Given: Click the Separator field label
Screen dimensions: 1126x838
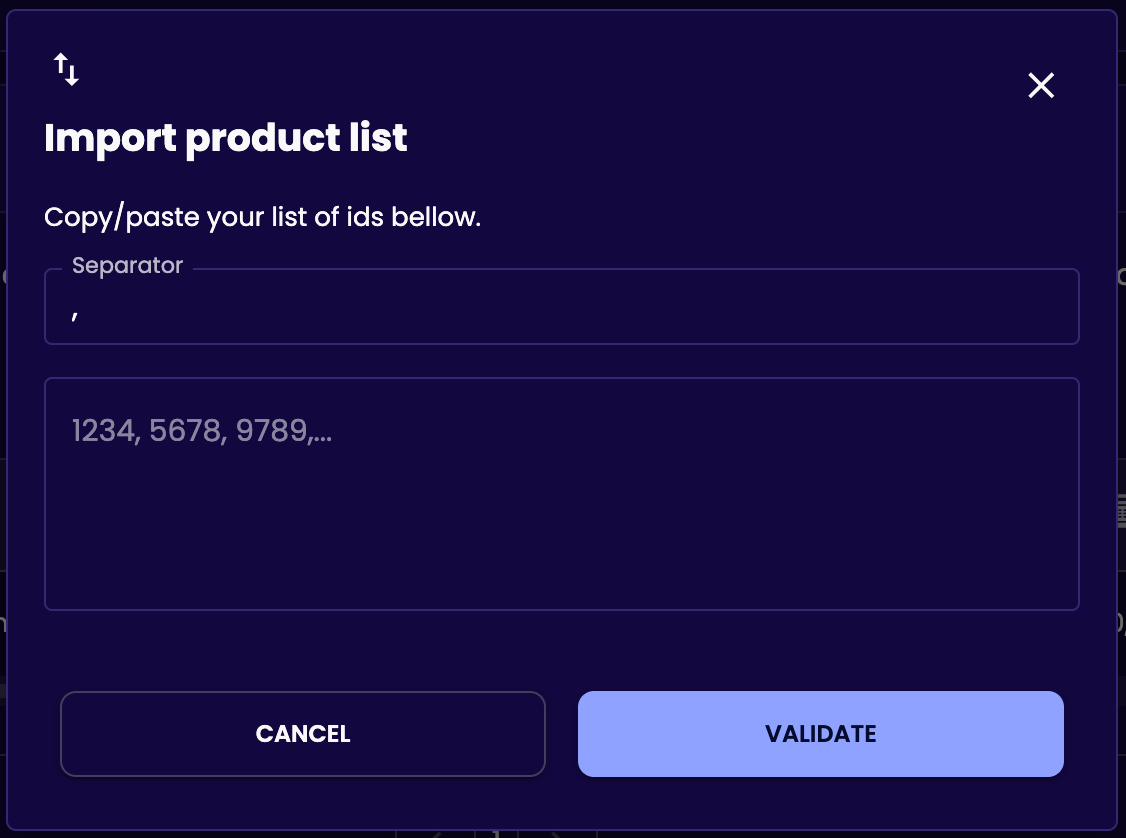Looking at the screenshot, I should point(127,265).
